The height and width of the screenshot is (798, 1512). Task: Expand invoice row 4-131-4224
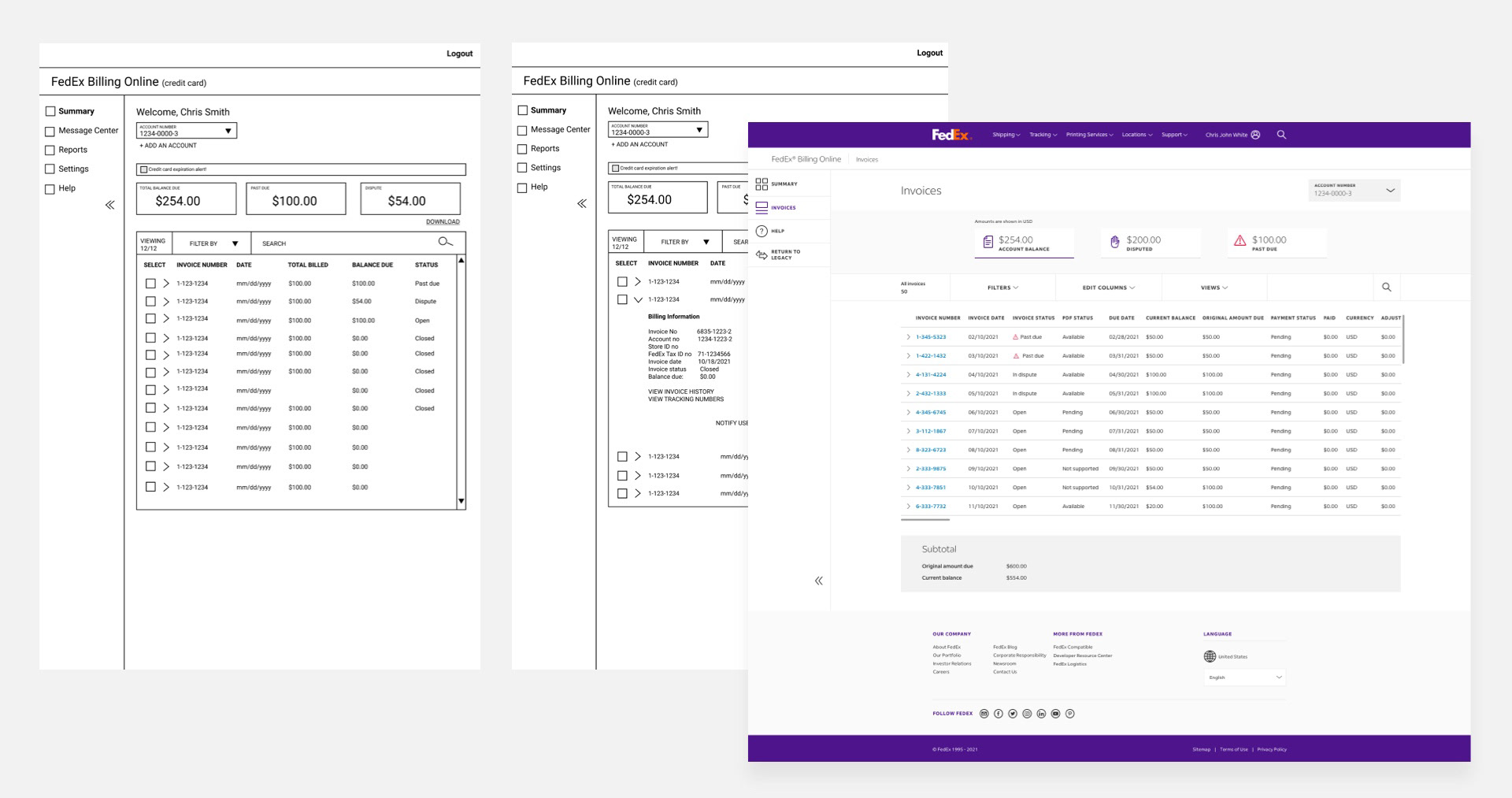(908, 375)
